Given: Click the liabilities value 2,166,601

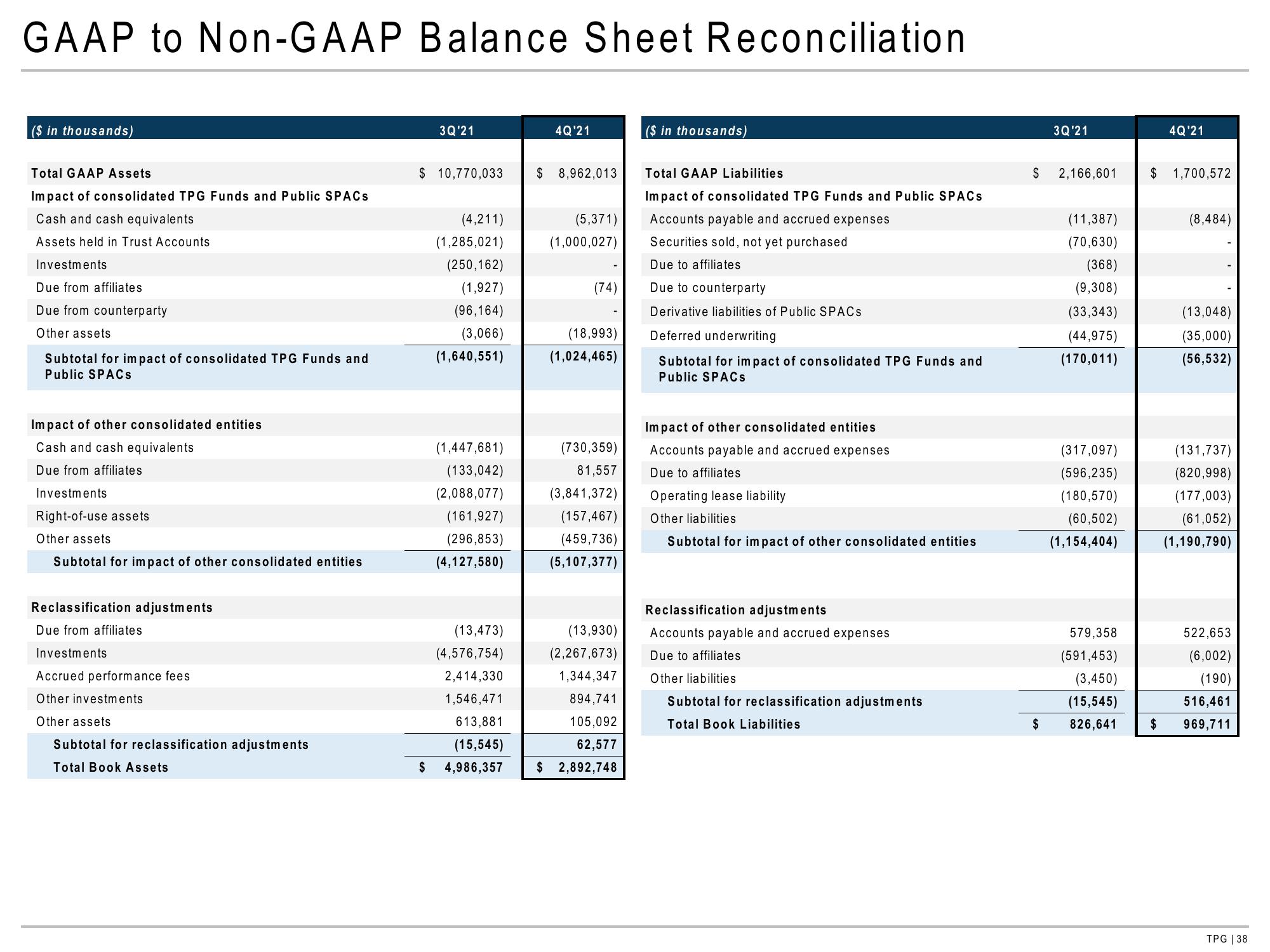Looking at the screenshot, I should [1088, 173].
